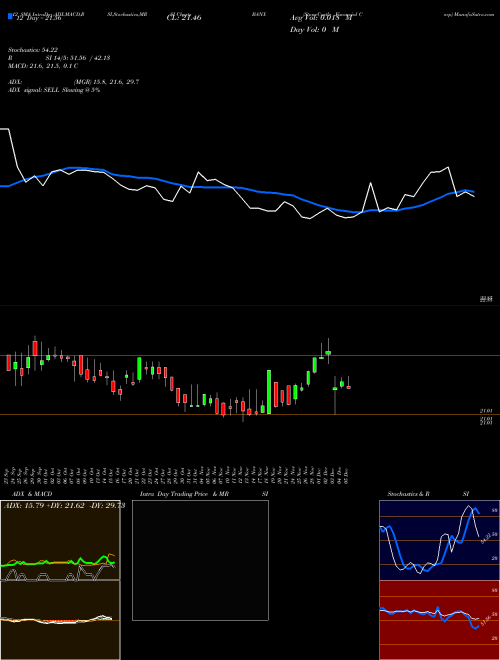Click the tall green candlestick in mid-November

(269, 392)
